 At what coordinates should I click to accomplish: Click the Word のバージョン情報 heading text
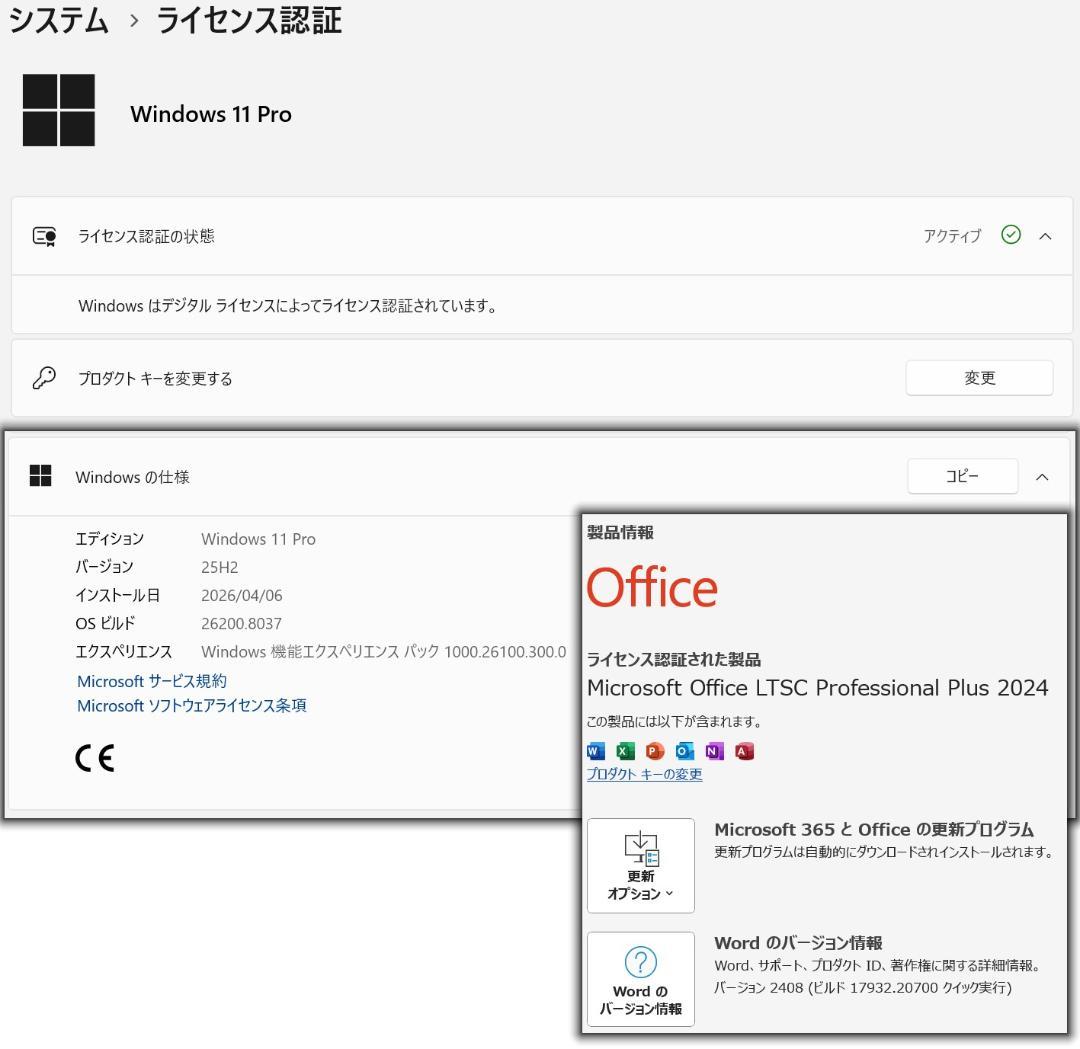[x=798, y=943]
